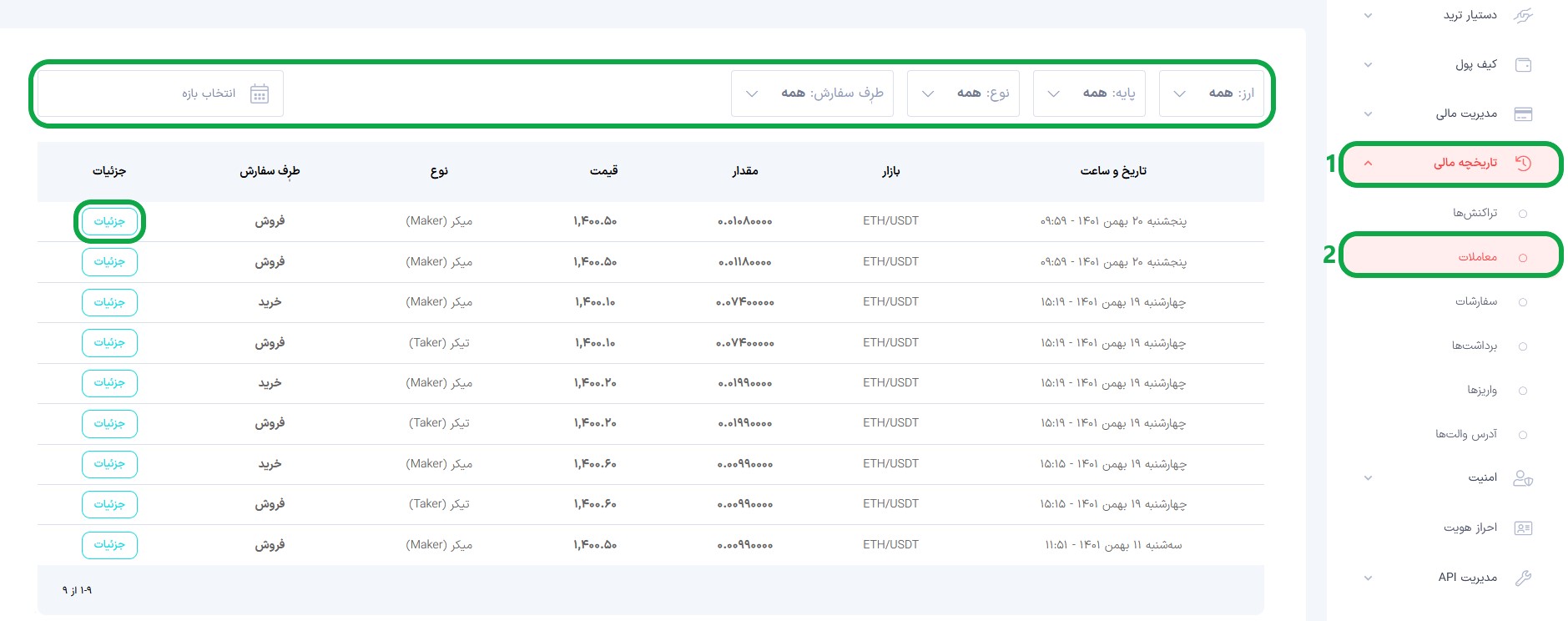Open جزئیات for سه‌شنبه ۱۱ بهمن trade
Screen dimensions: 1568x621
(x=109, y=545)
